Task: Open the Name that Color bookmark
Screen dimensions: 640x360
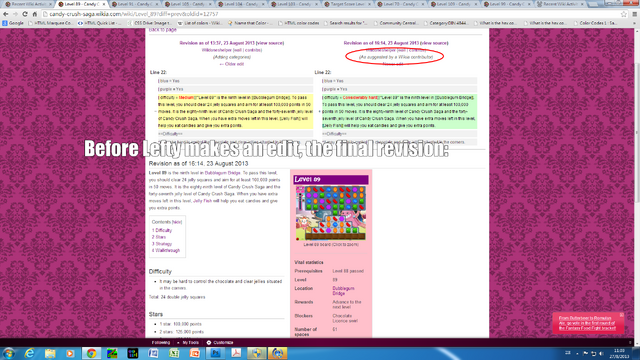Action: (x=250, y=23)
